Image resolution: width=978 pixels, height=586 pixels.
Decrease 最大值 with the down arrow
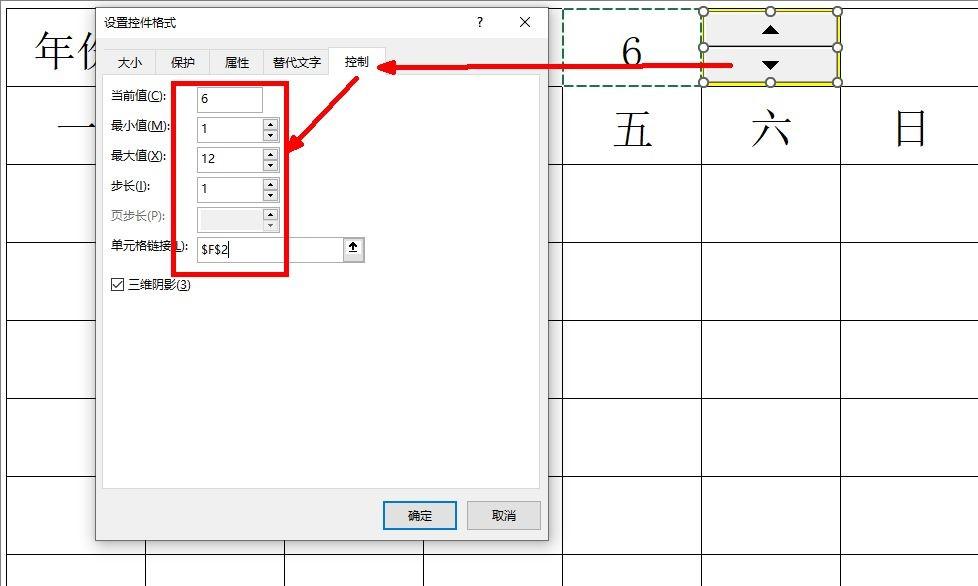coord(271,165)
